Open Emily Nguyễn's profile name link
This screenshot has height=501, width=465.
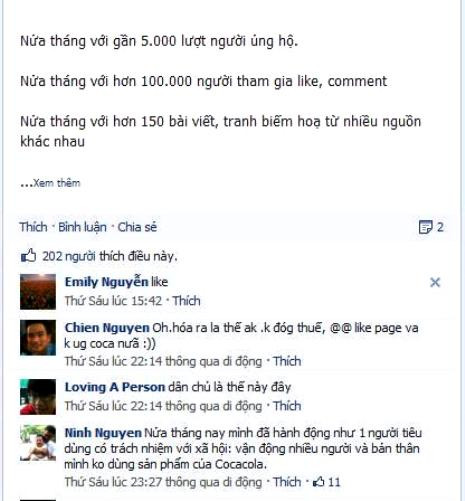[x=106, y=282]
